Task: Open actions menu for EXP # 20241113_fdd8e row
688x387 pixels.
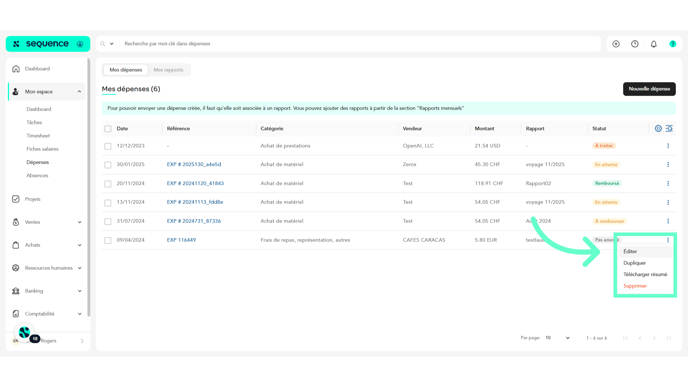Action: [668, 202]
